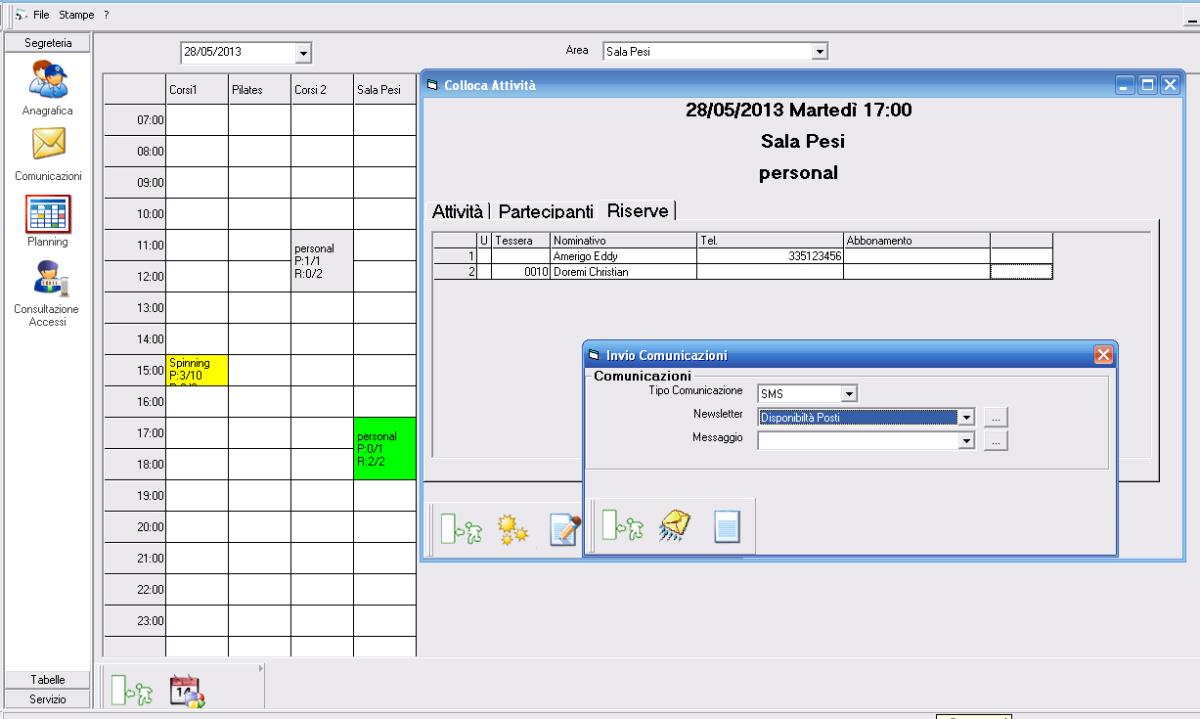The width and height of the screenshot is (1200, 719).
Task: Open the Messaggio dropdown list
Action: coord(966,440)
